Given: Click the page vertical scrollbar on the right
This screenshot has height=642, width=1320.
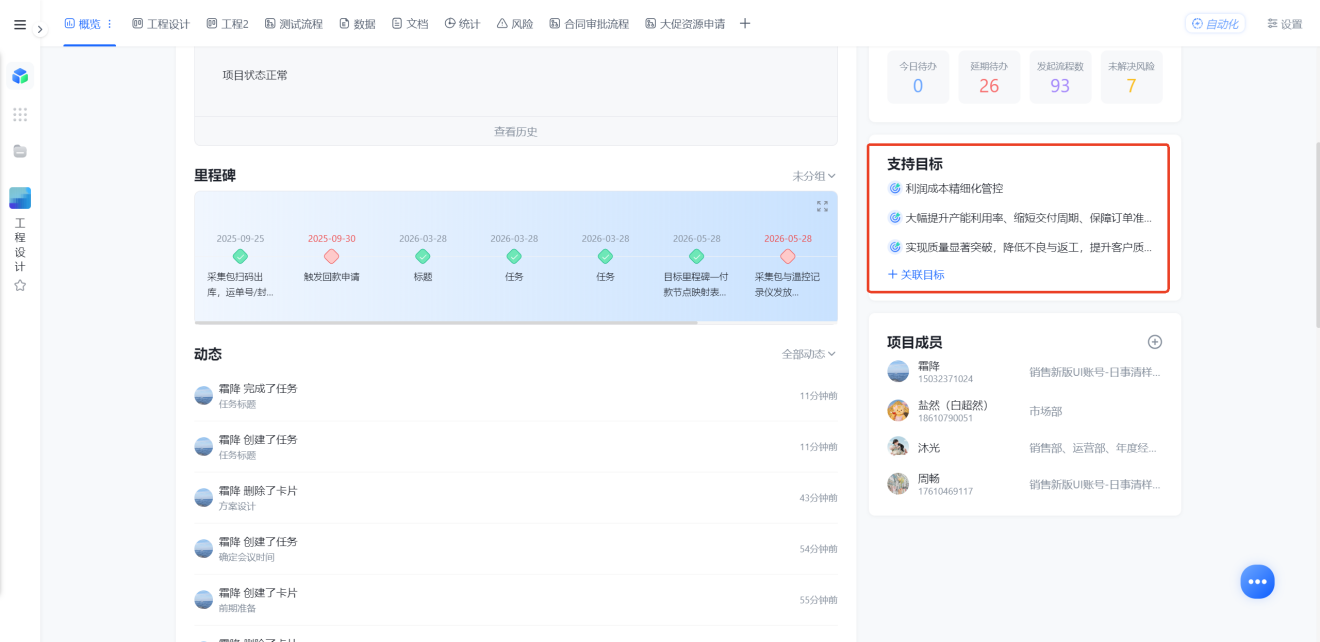Looking at the screenshot, I should click(x=1316, y=235).
